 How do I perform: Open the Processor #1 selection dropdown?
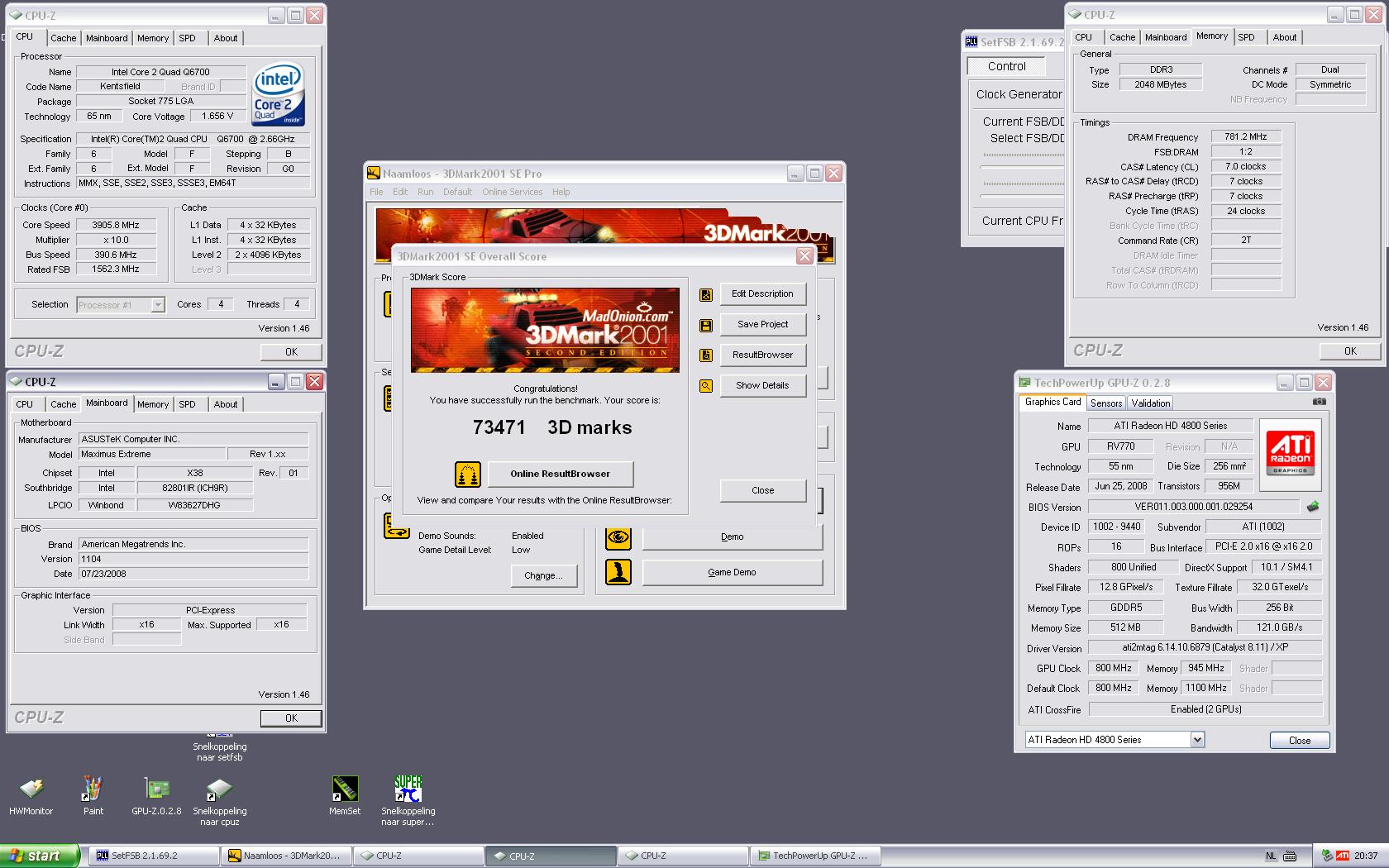point(157,305)
